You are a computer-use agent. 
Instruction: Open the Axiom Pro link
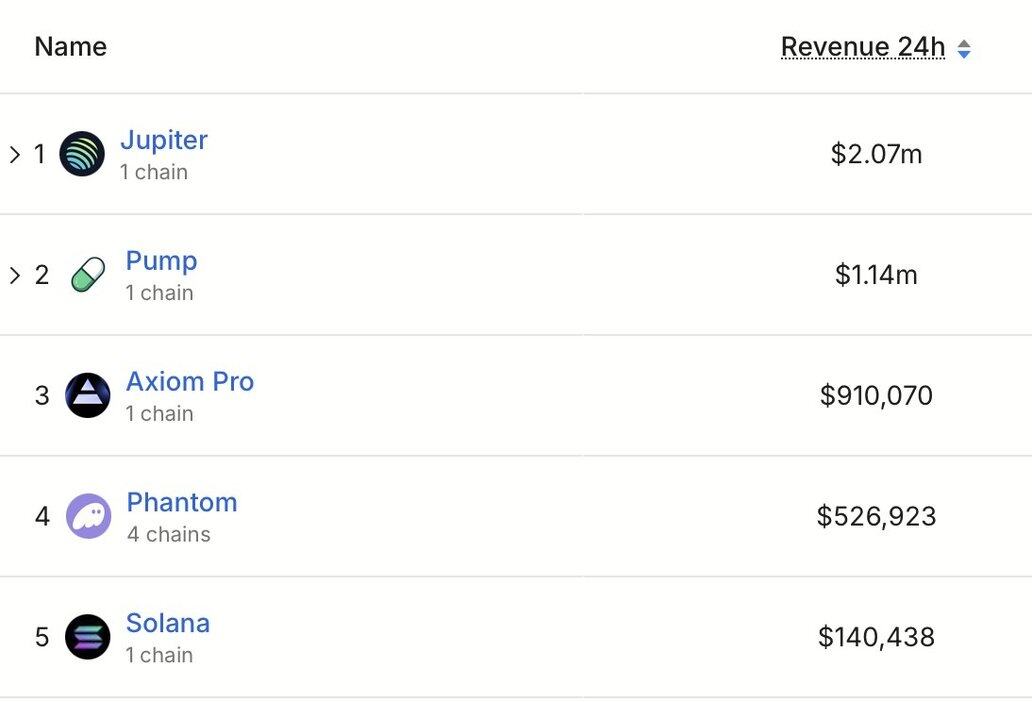(x=190, y=382)
